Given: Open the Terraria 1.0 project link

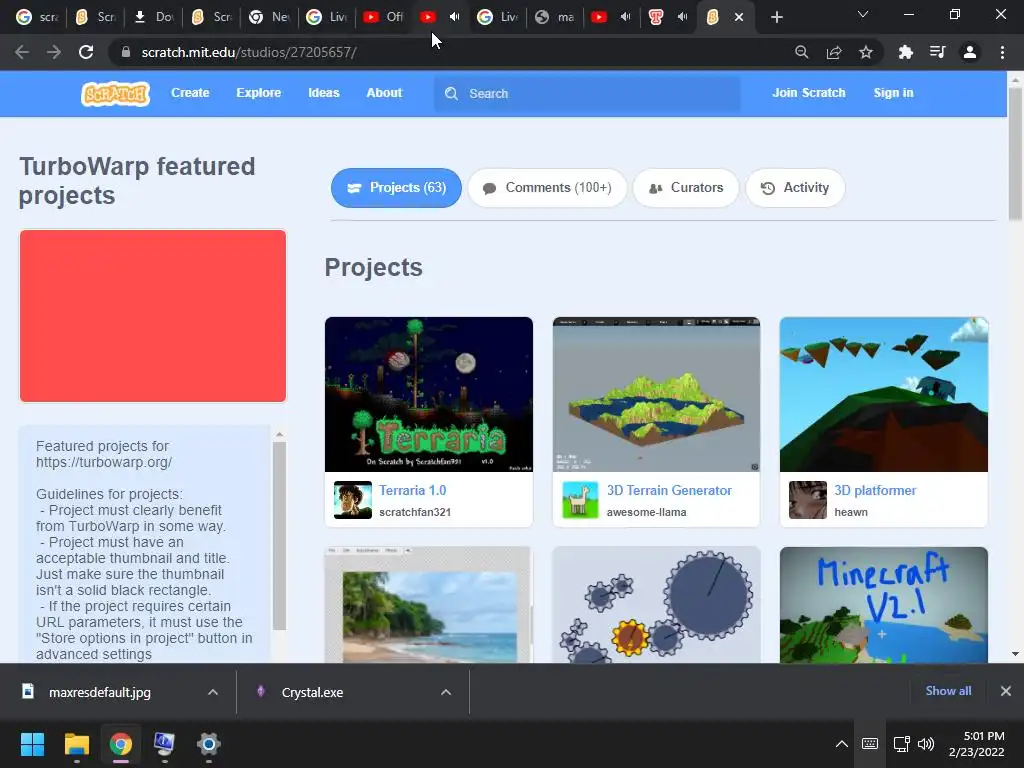Looking at the screenshot, I should point(413,490).
